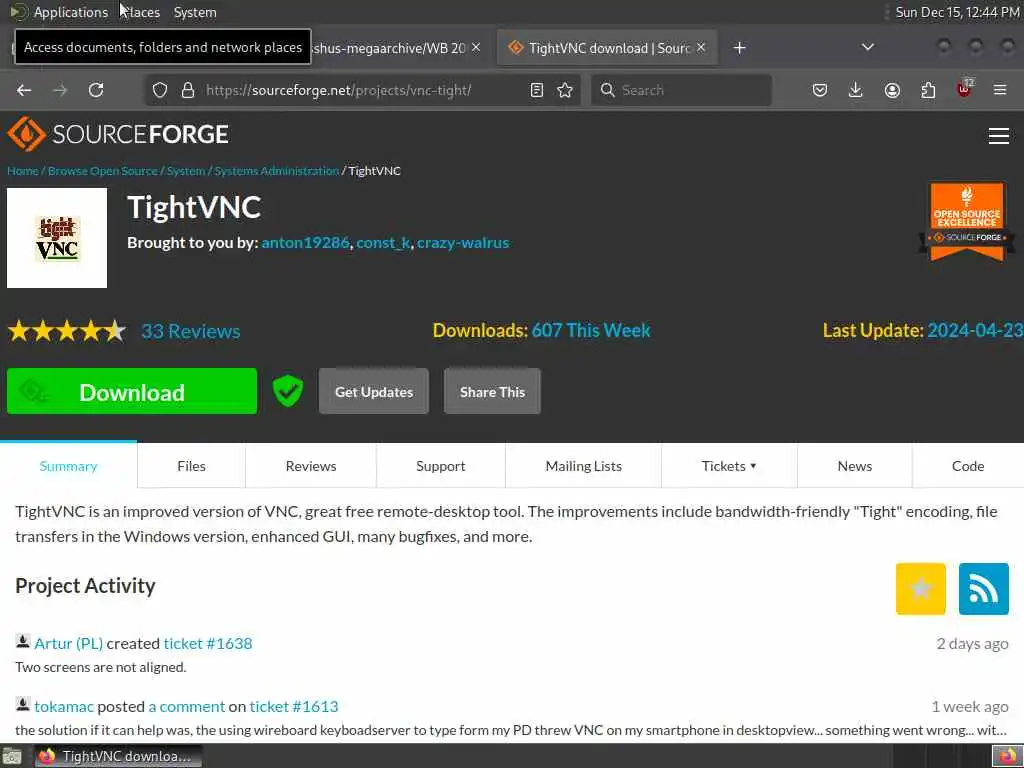Click the 607 This Week downloads link
The image size is (1024, 768).
[591, 330]
